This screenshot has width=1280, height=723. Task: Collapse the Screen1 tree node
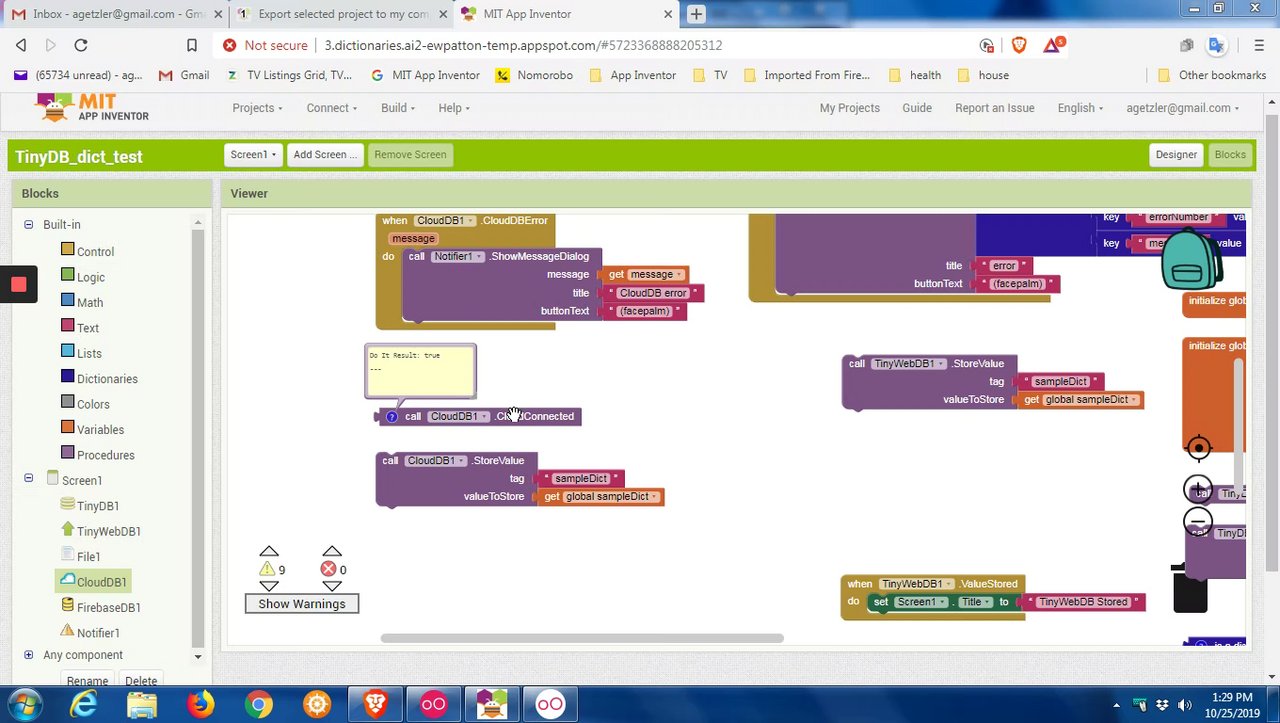(28, 479)
